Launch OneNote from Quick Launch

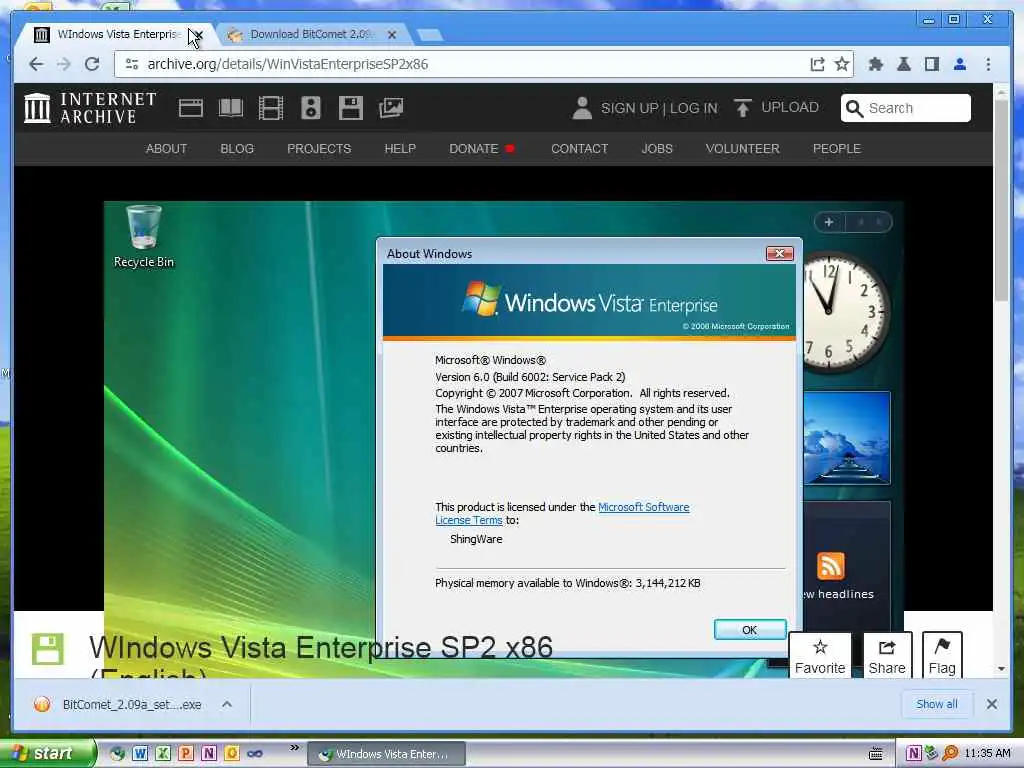coord(208,754)
